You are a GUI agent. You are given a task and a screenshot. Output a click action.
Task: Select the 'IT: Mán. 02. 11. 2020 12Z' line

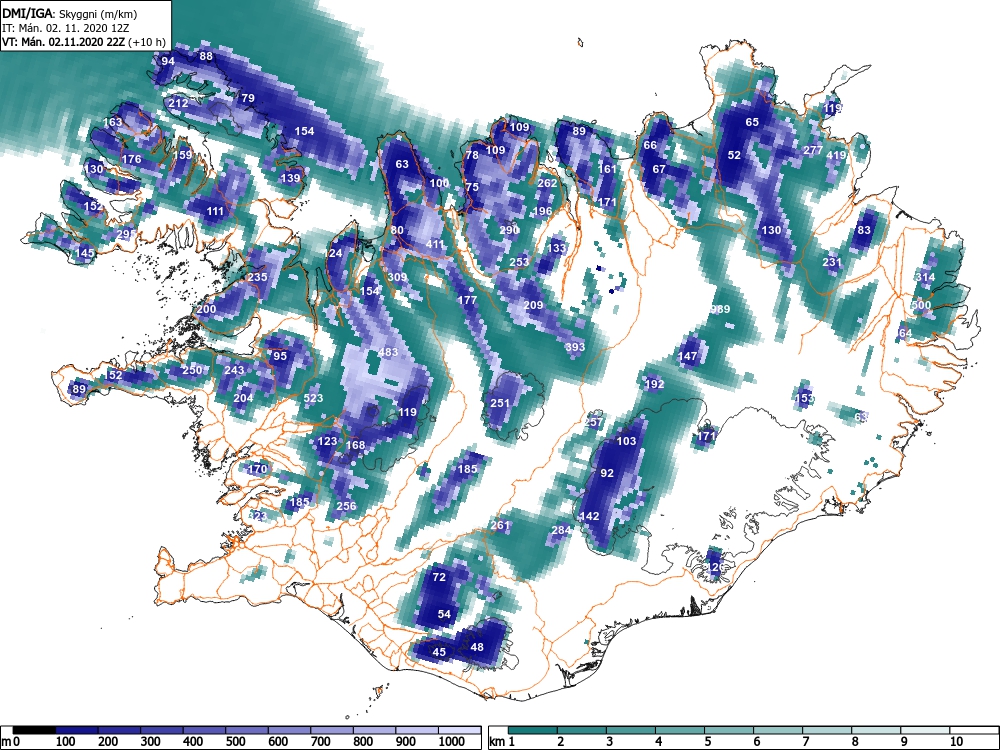[x=65, y=28]
